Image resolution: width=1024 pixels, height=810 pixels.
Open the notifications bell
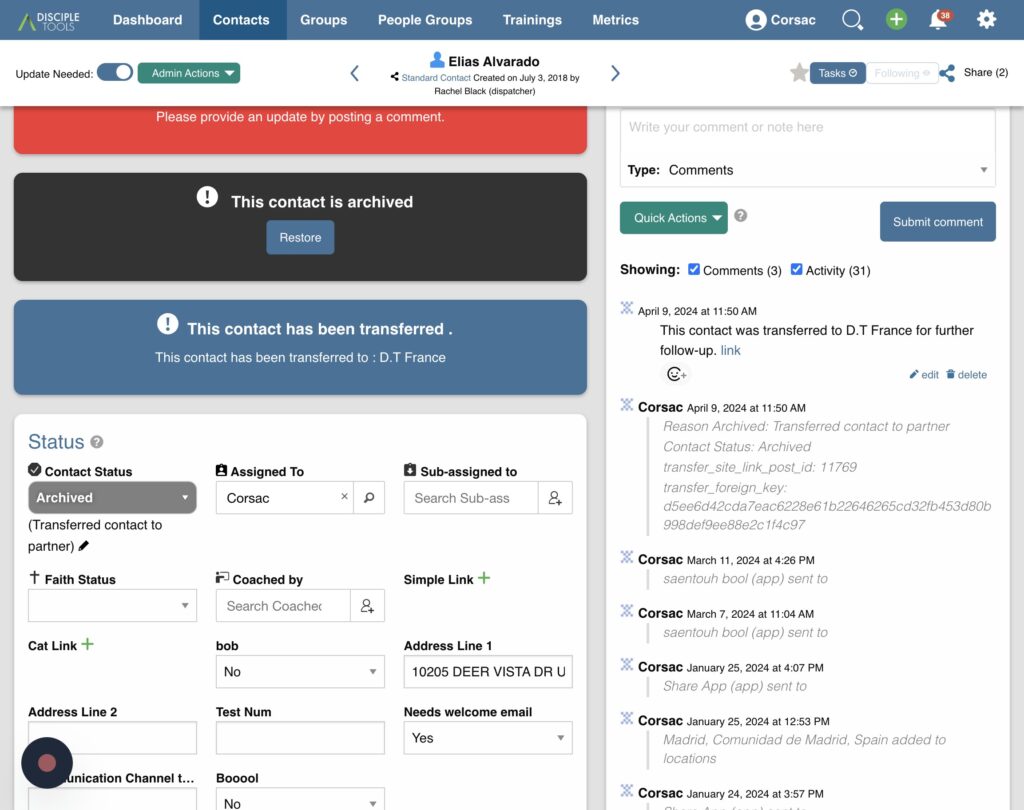(938, 20)
